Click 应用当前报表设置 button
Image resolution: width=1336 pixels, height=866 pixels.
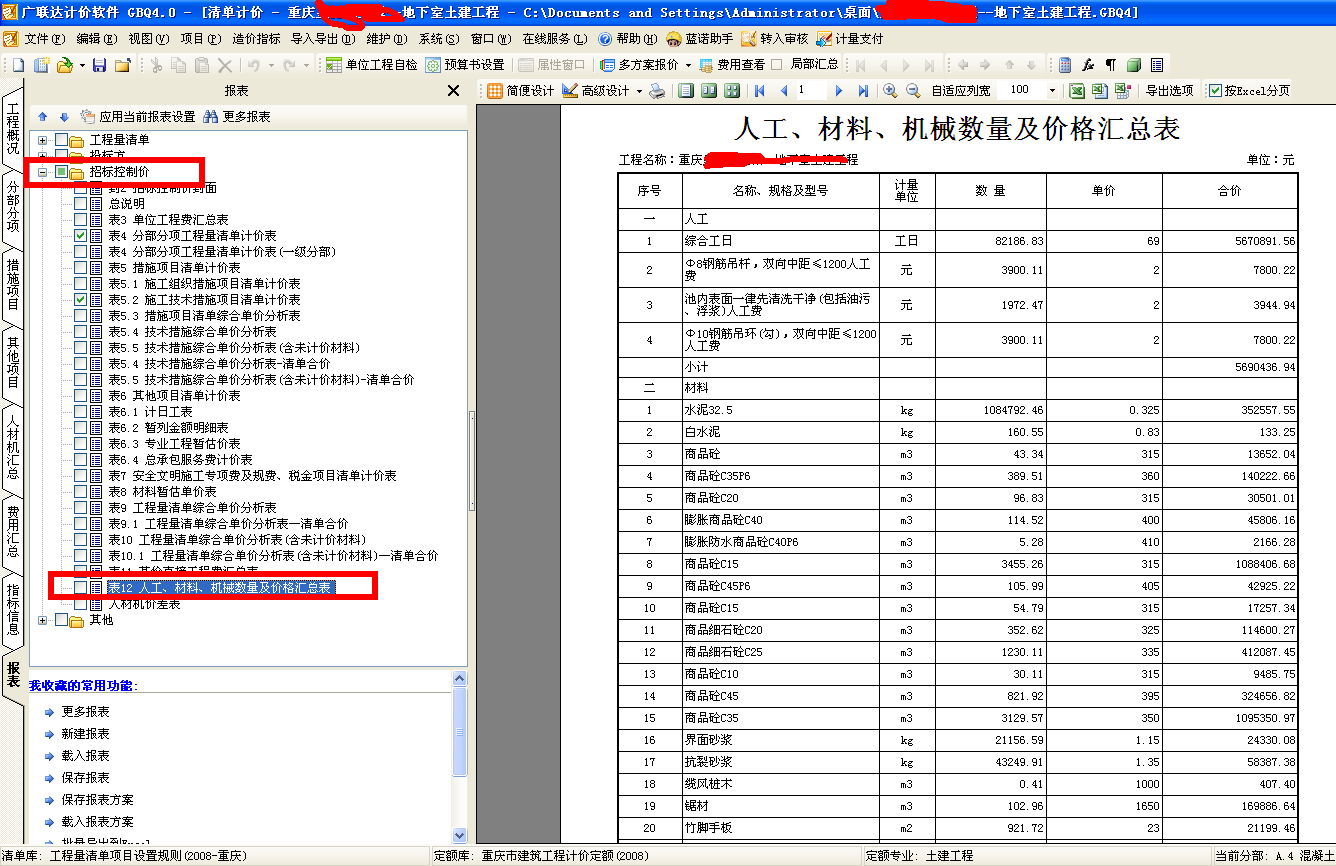coord(138,116)
